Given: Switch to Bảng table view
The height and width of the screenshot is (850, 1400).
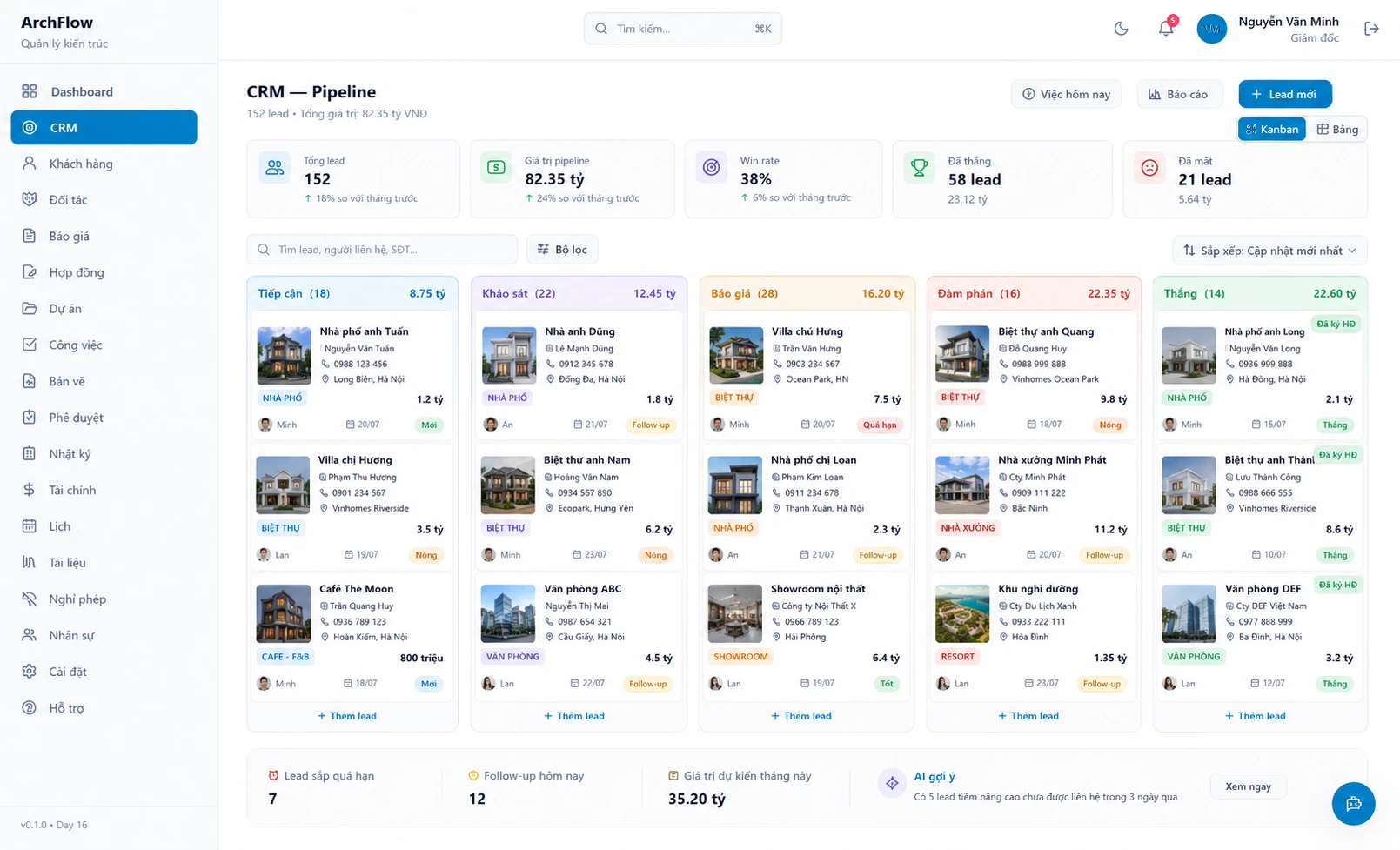Looking at the screenshot, I should tap(1337, 129).
